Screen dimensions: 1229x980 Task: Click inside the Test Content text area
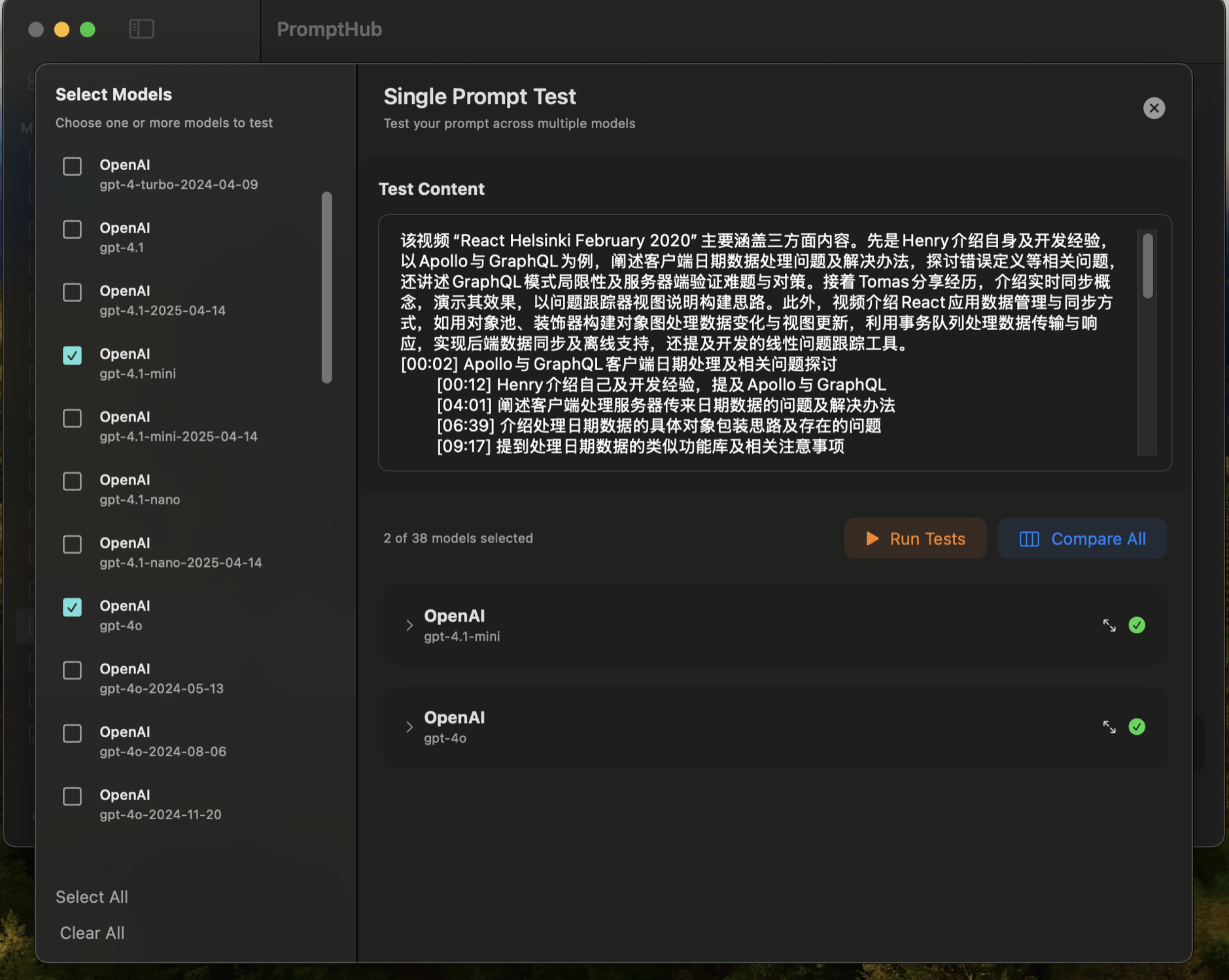(752, 340)
